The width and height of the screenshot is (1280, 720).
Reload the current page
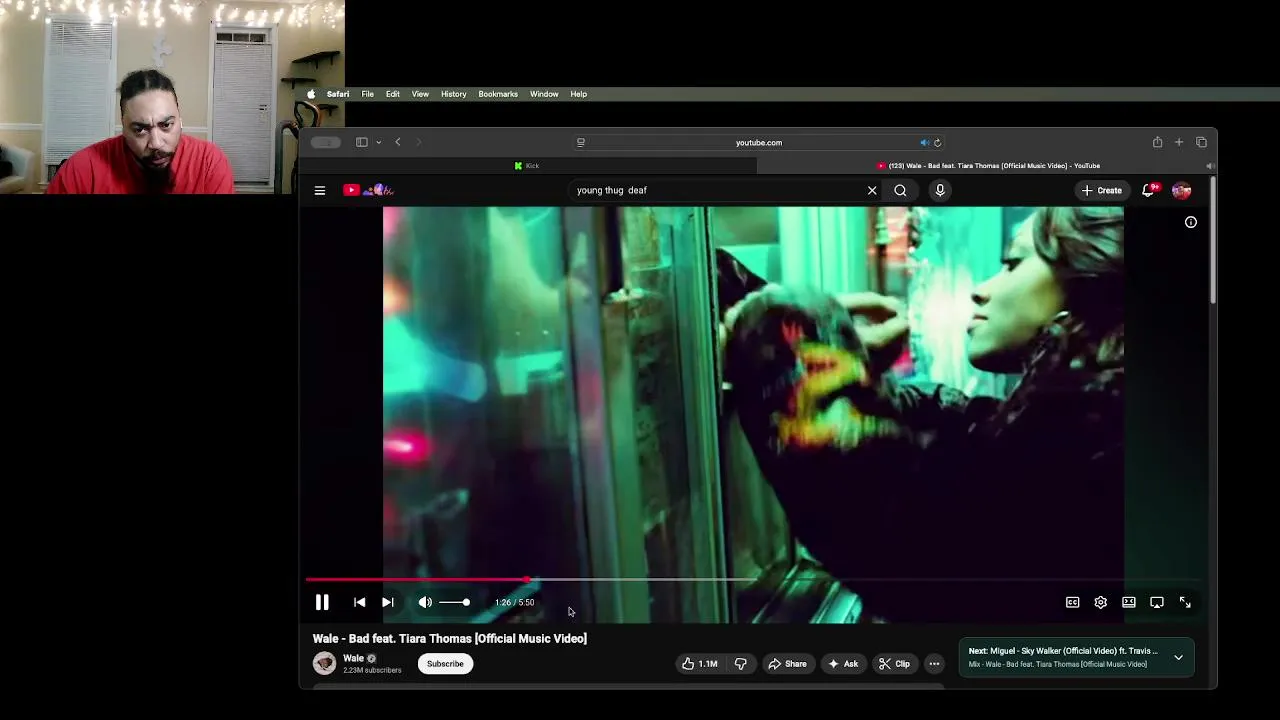coord(937,142)
